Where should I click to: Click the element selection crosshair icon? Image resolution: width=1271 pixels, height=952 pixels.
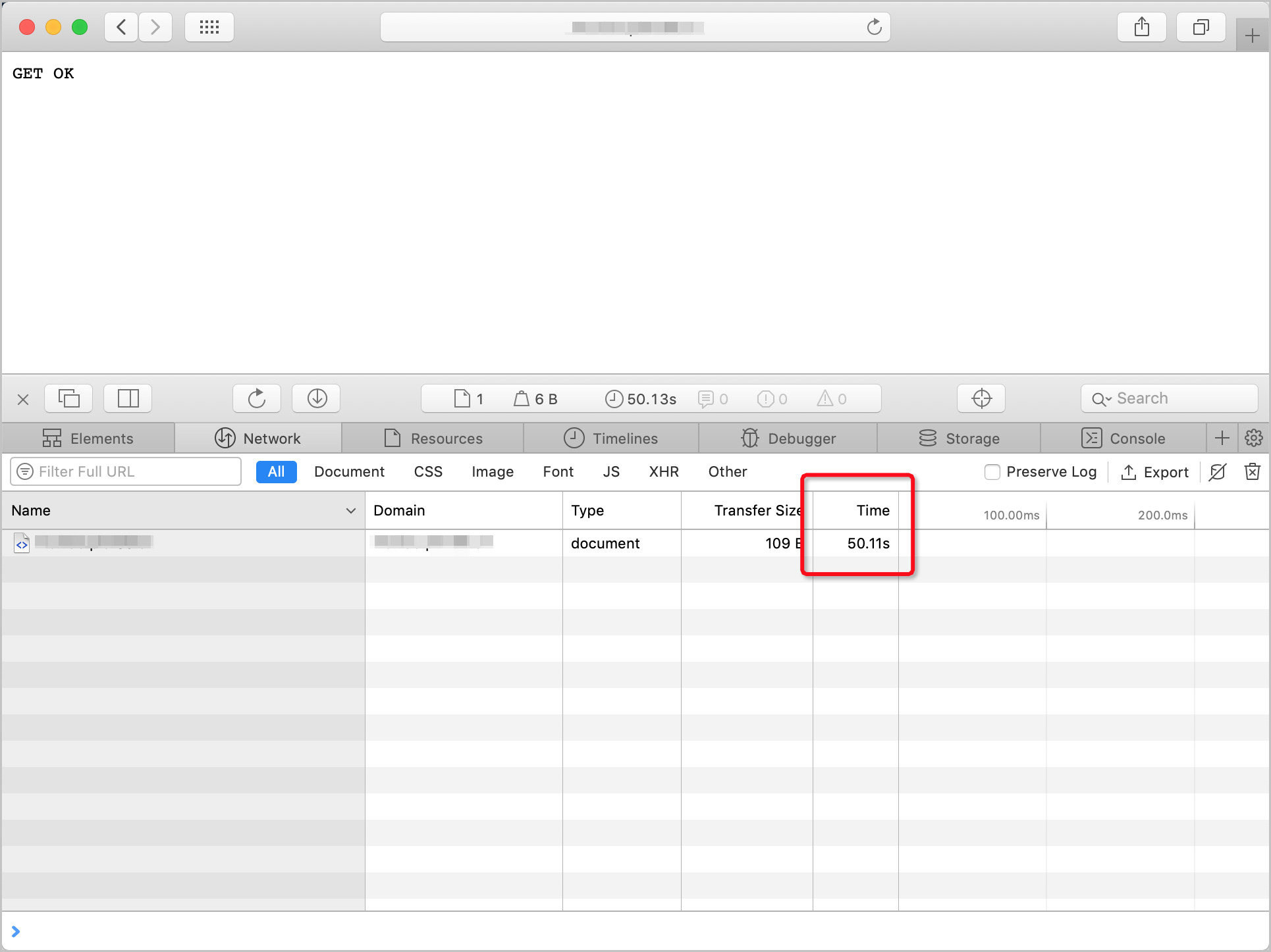pos(981,398)
